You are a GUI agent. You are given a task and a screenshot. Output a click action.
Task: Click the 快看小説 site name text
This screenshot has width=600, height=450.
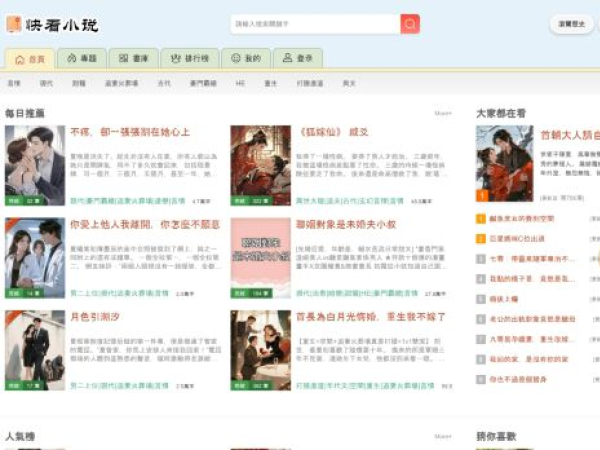[62, 25]
